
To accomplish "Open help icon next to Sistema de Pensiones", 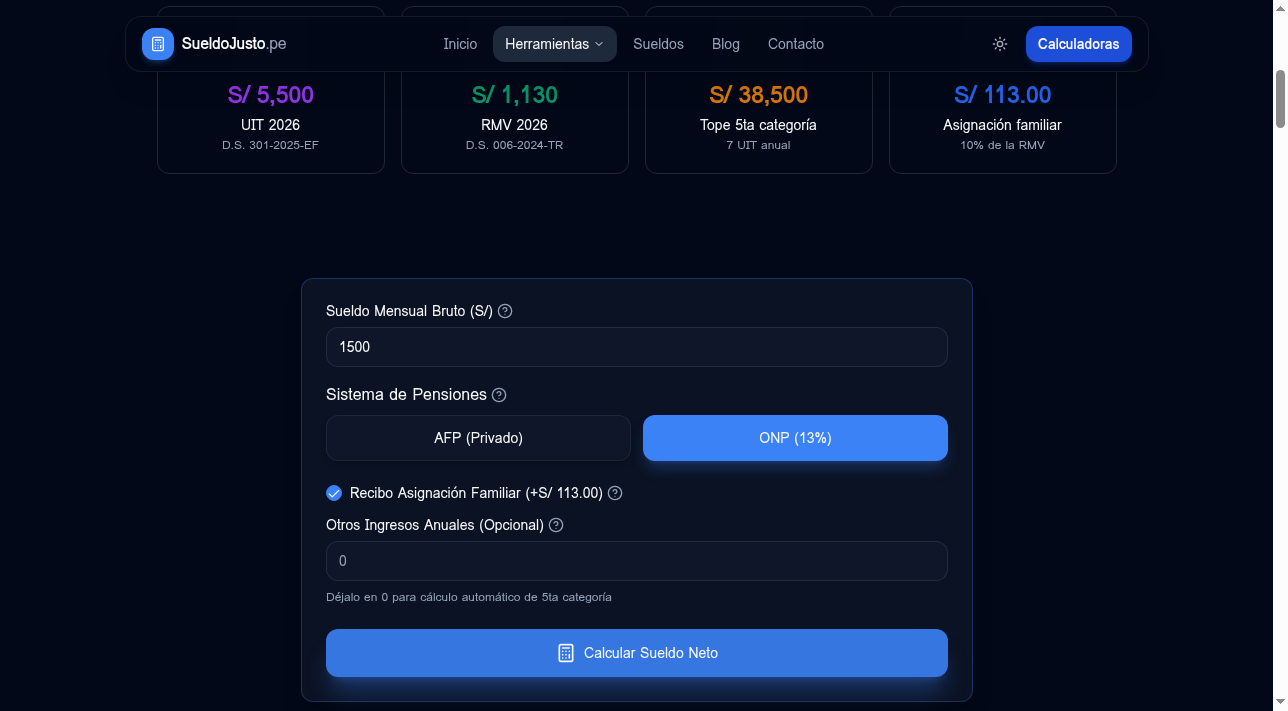I will click(x=499, y=395).
